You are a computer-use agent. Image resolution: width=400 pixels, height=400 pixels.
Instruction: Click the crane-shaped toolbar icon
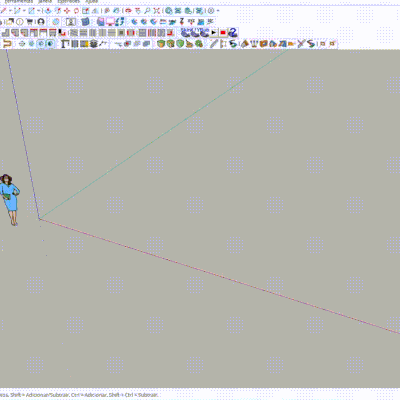pos(64,44)
